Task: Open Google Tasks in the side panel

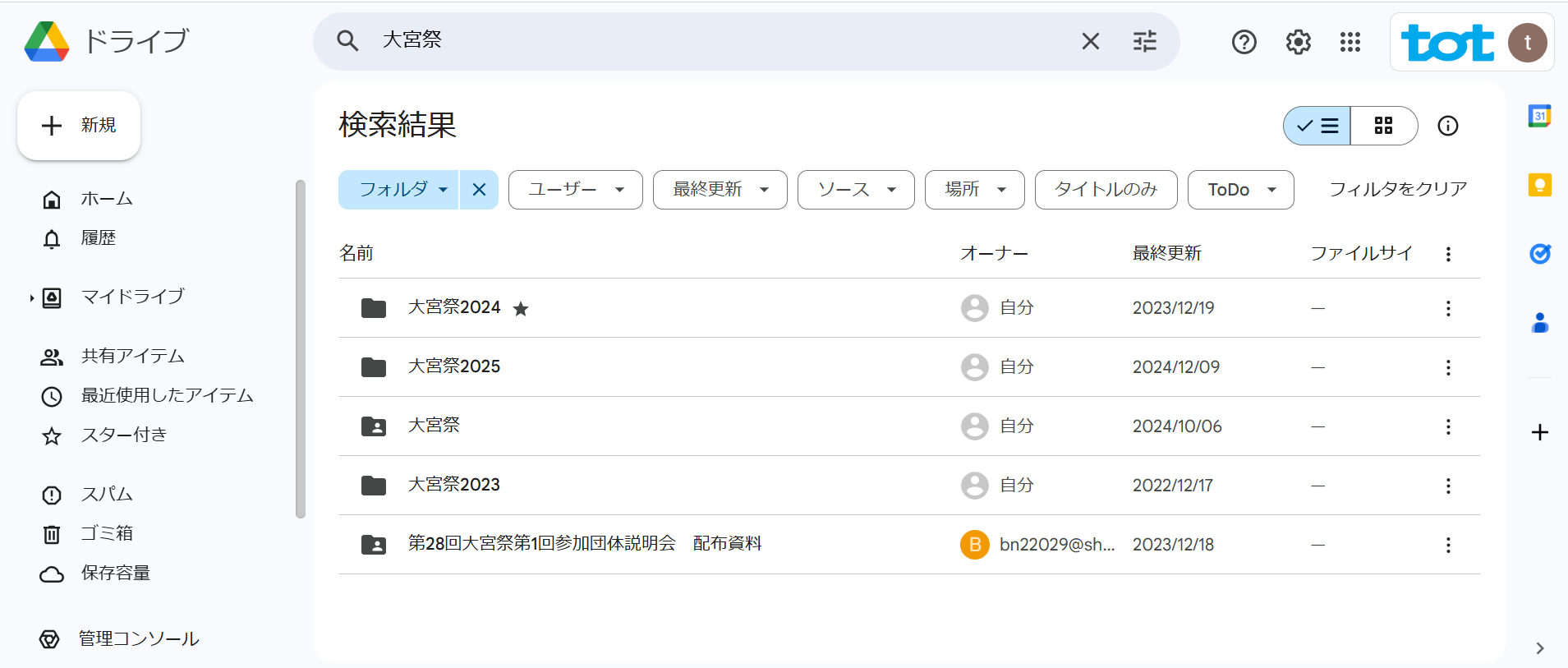Action: [x=1539, y=254]
